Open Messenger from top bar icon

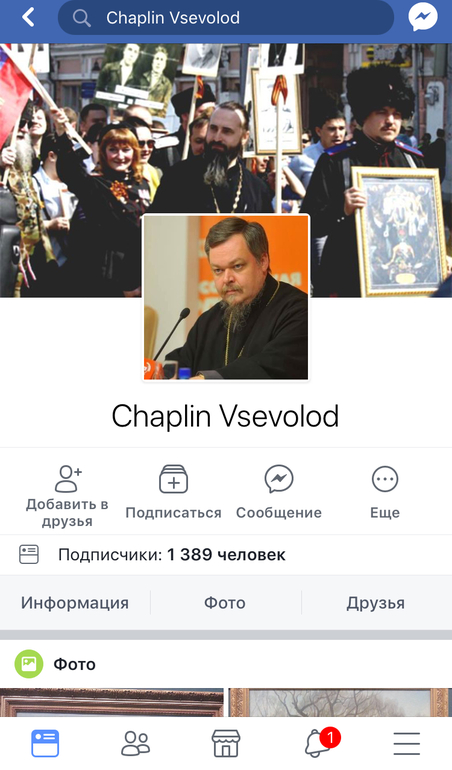423,18
